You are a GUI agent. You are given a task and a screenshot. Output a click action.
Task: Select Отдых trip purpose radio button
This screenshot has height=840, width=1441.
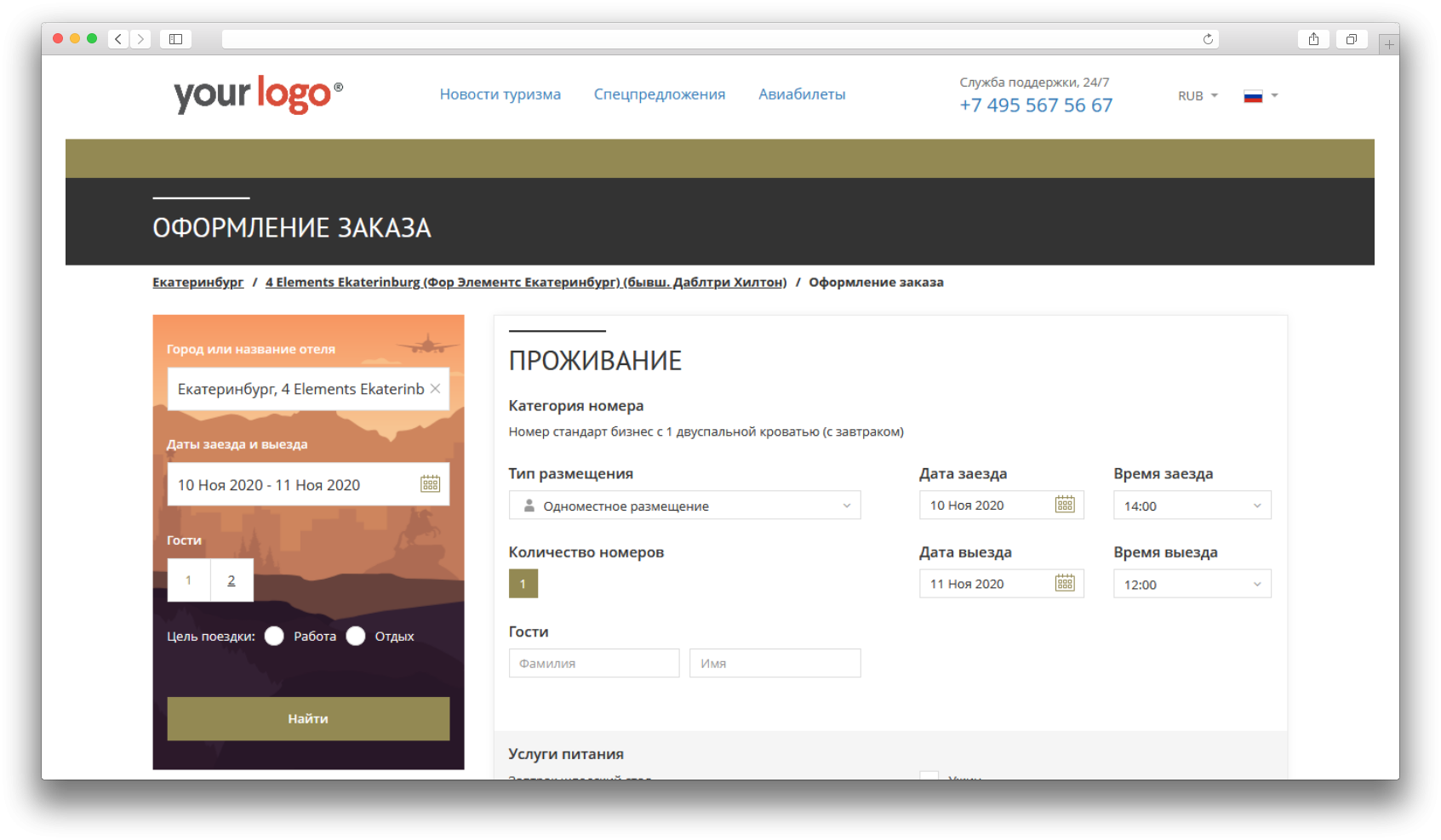tap(356, 637)
